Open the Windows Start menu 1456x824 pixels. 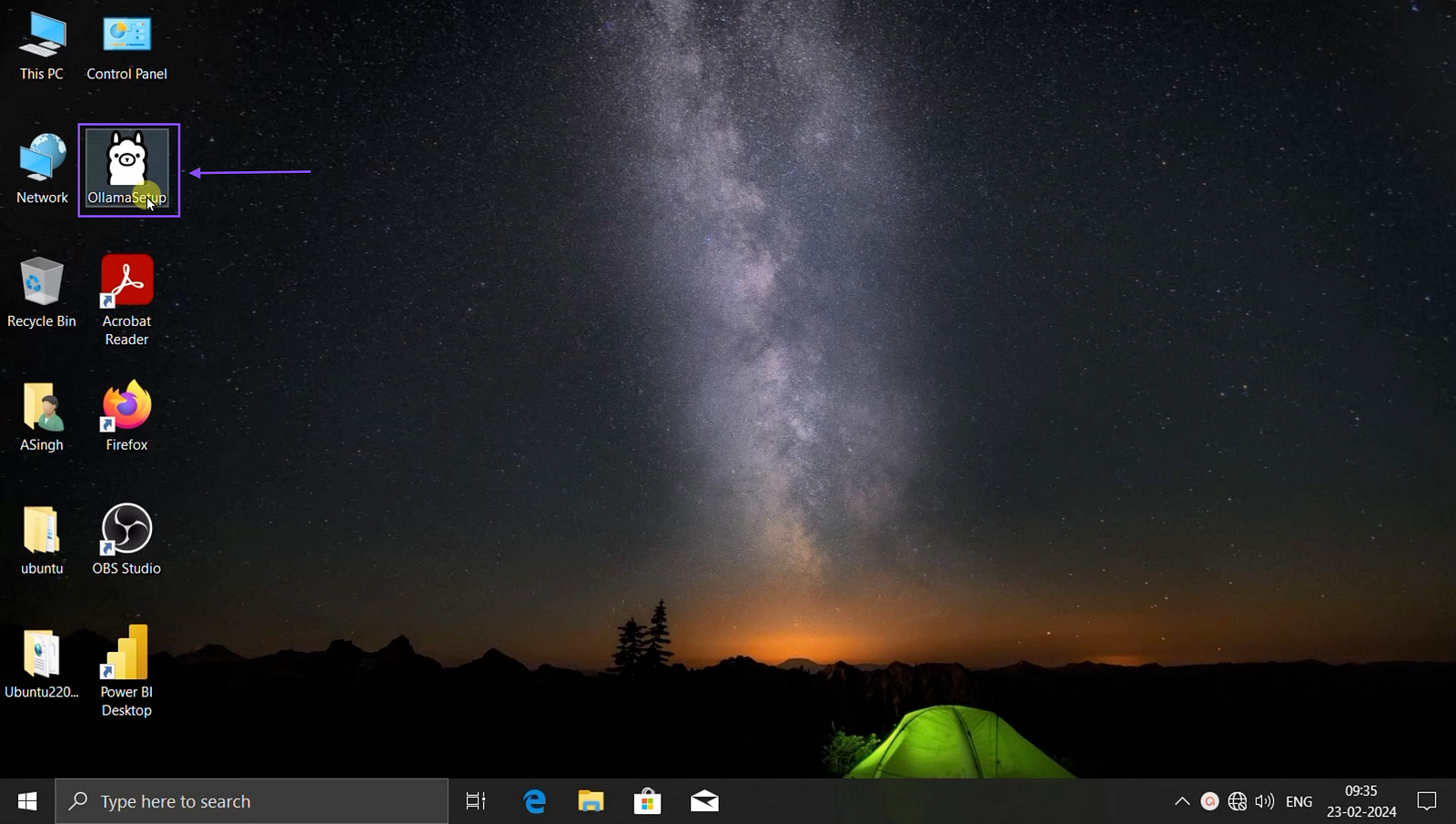coord(27,801)
